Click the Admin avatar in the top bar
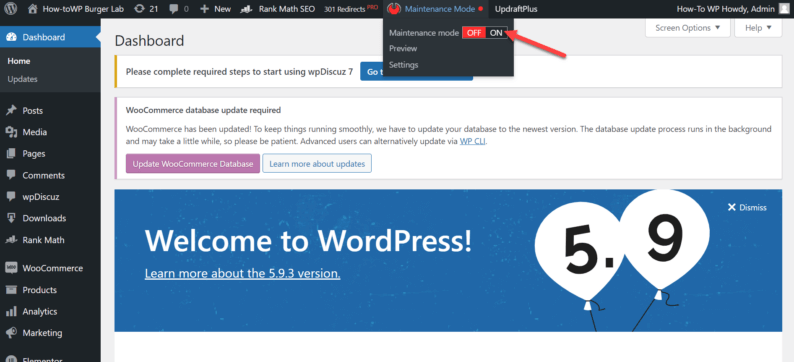 click(783, 9)
